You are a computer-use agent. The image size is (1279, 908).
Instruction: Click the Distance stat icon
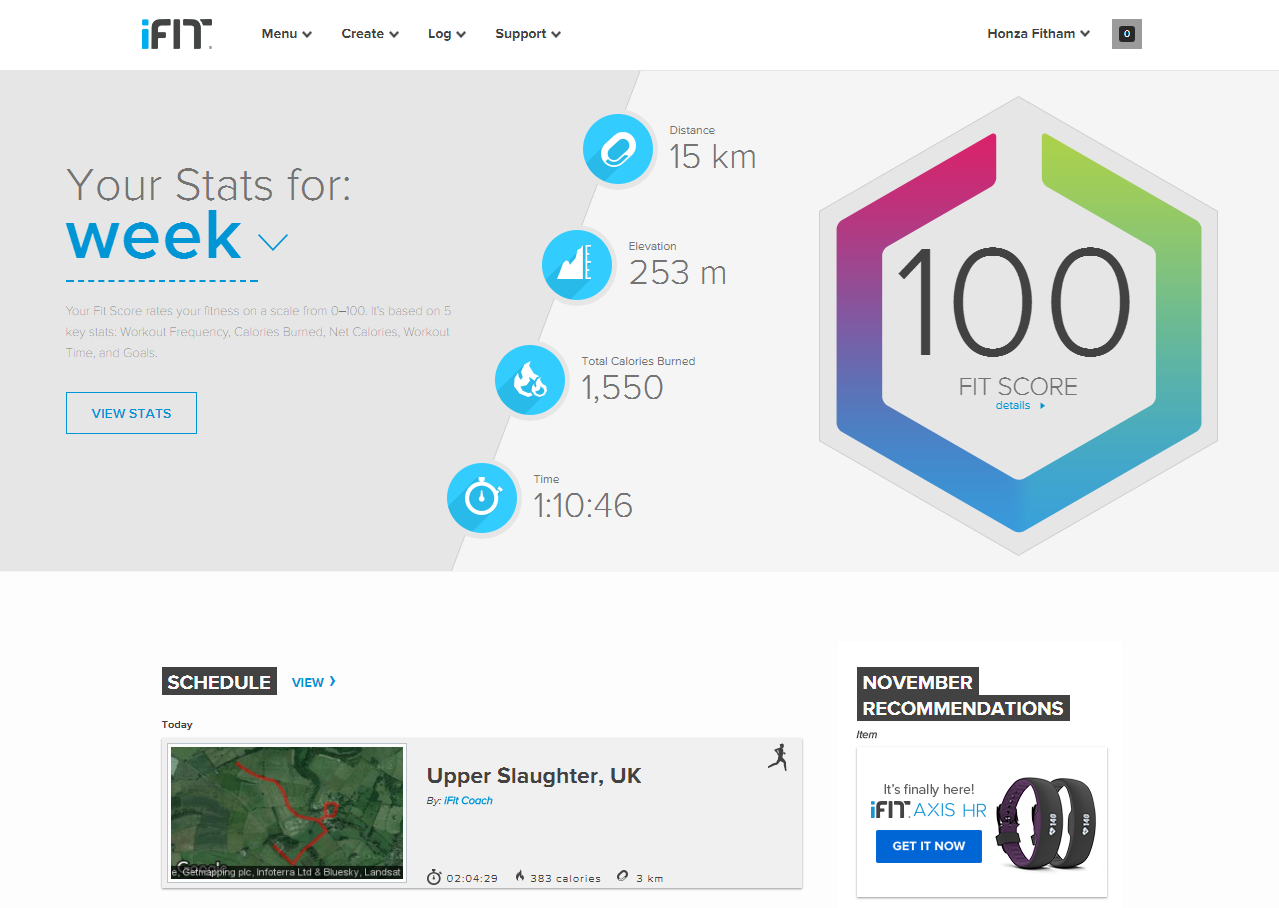point(617,149)
